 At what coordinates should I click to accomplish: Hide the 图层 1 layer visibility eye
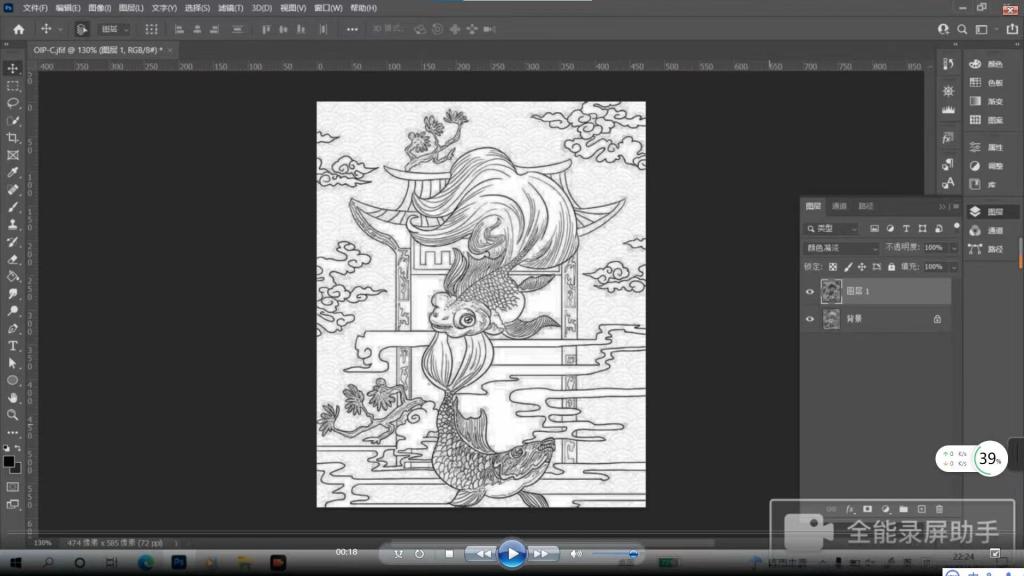tap(810, 292)
